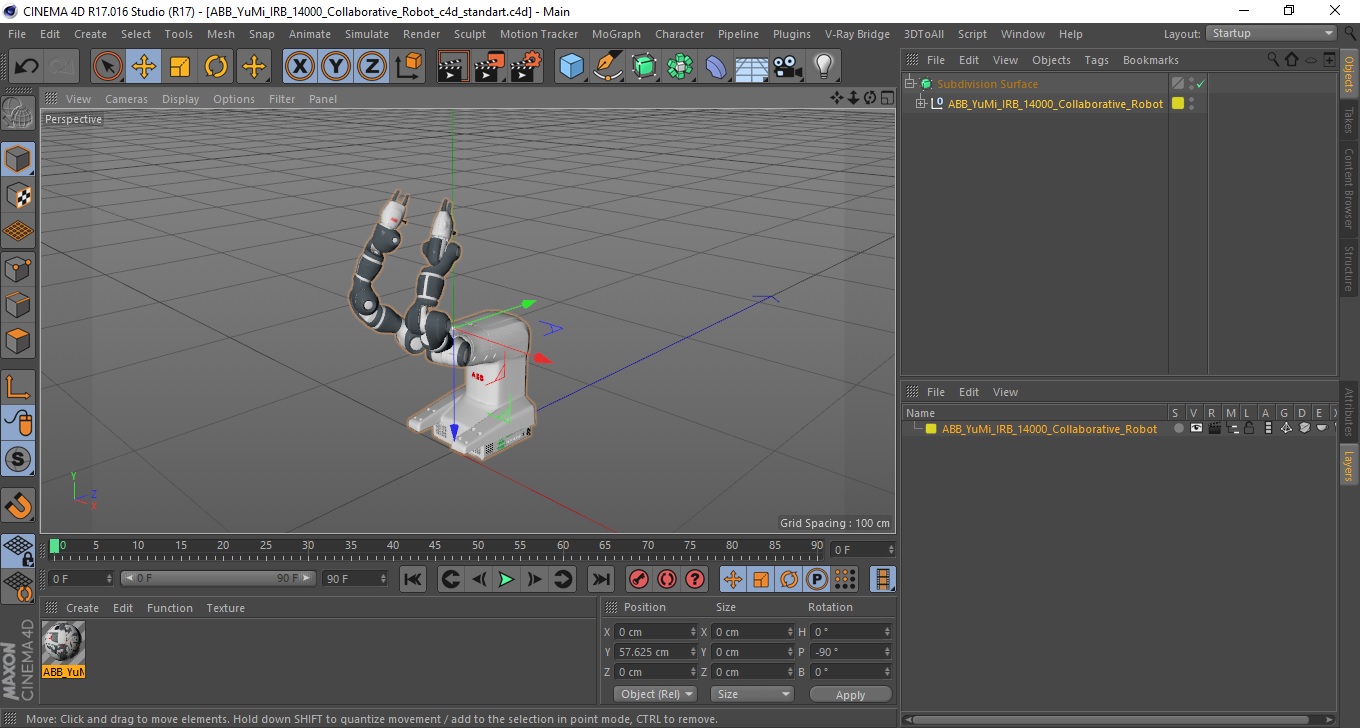
Task: Switch to Edges mode
Action: tap(18, 304)
